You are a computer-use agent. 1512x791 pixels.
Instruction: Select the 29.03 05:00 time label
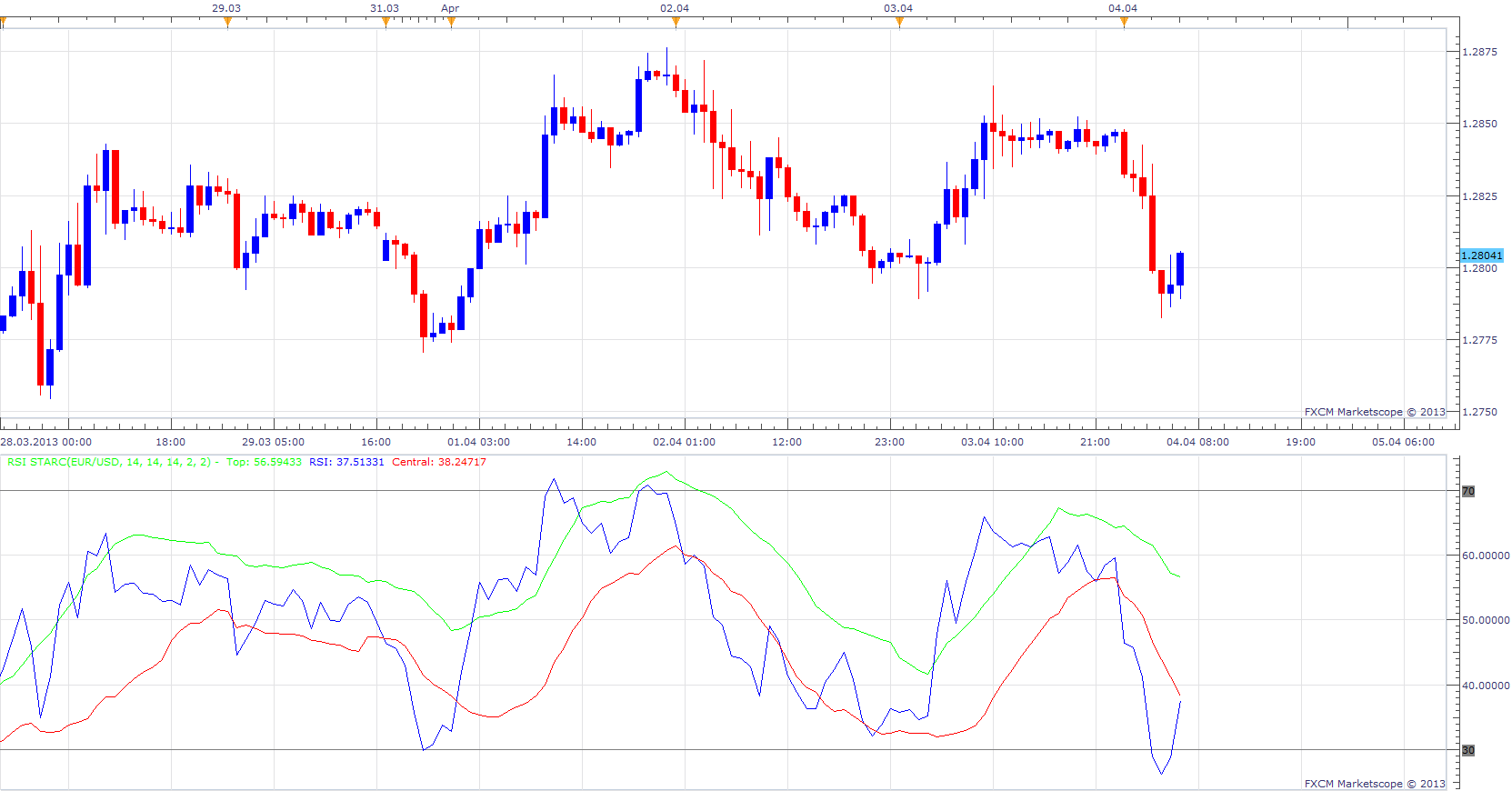[273, 442]
